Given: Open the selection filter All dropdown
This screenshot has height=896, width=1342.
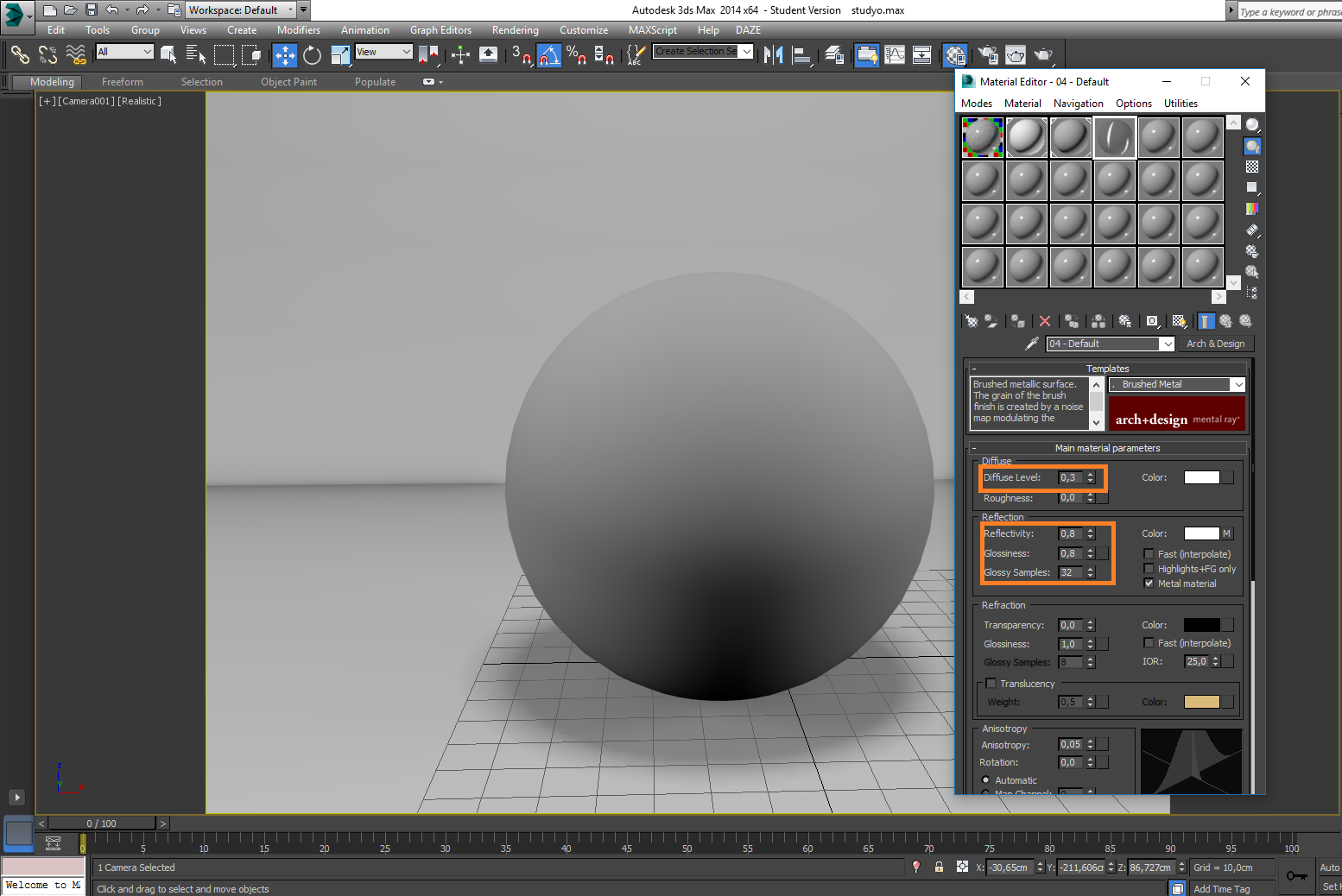Looking at the screenshot, I should [x=124, y=52].
